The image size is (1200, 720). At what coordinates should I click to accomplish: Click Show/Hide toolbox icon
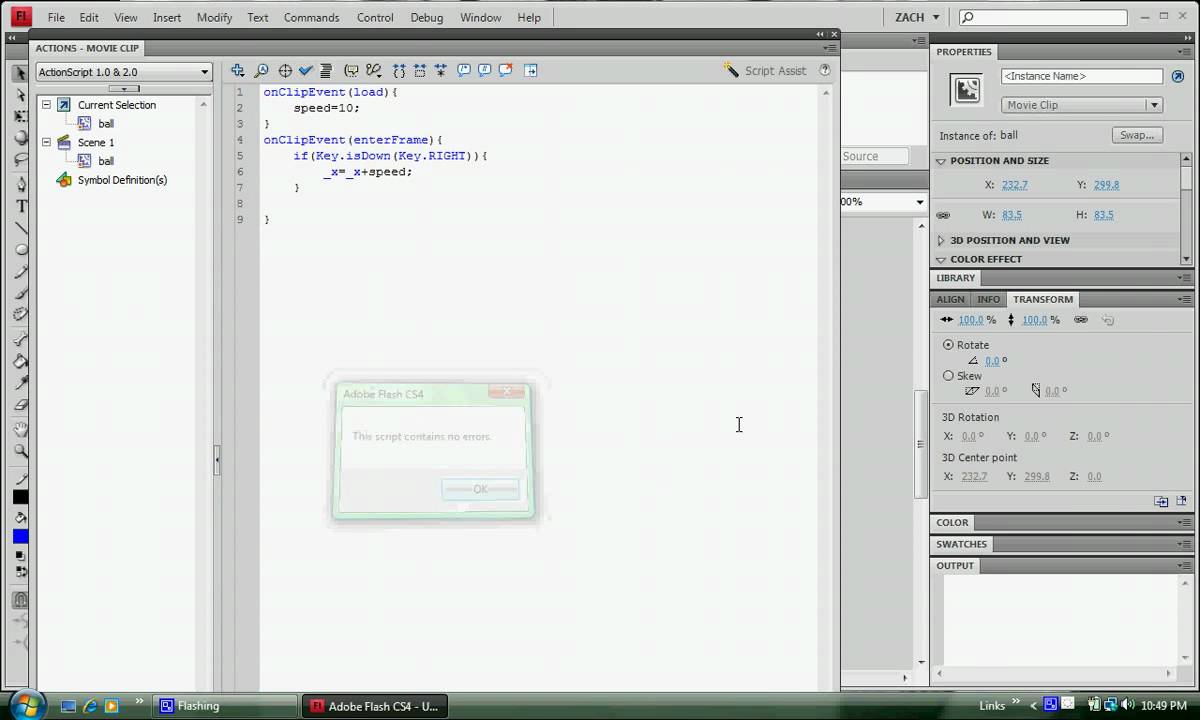pos(531,71)
